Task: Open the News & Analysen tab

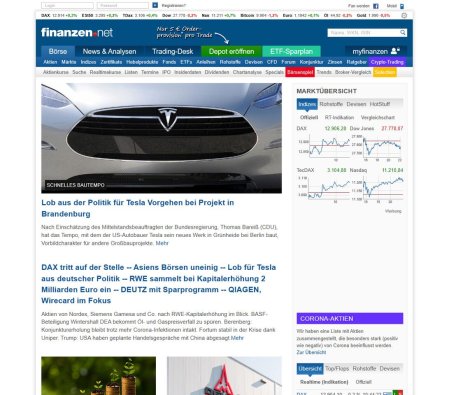Action: [x=109, y=51]
